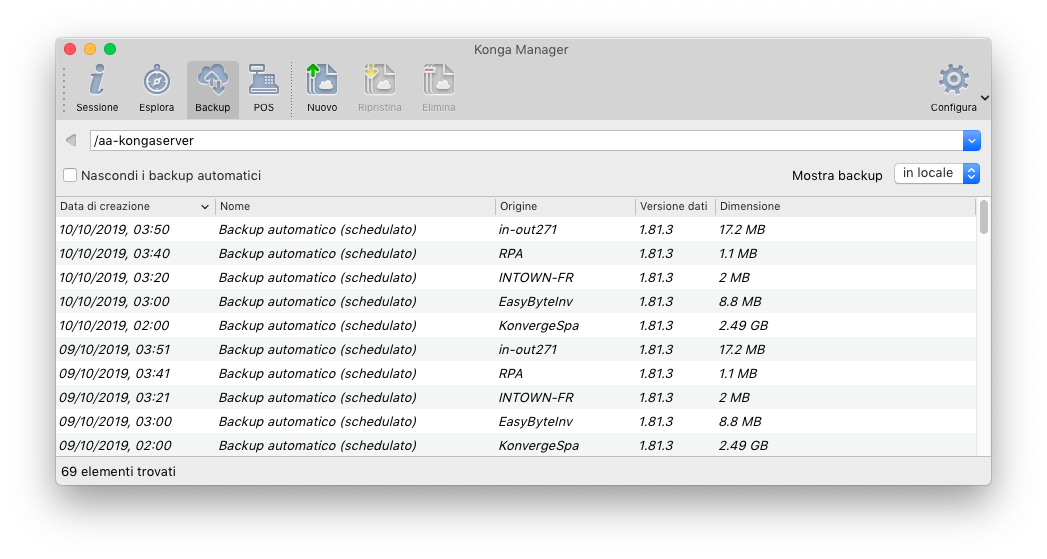Viewport: 1047px width, 559px height.
Task: Select the backup dated 09/10/2019, 02:00
Action: click(515, 445)
